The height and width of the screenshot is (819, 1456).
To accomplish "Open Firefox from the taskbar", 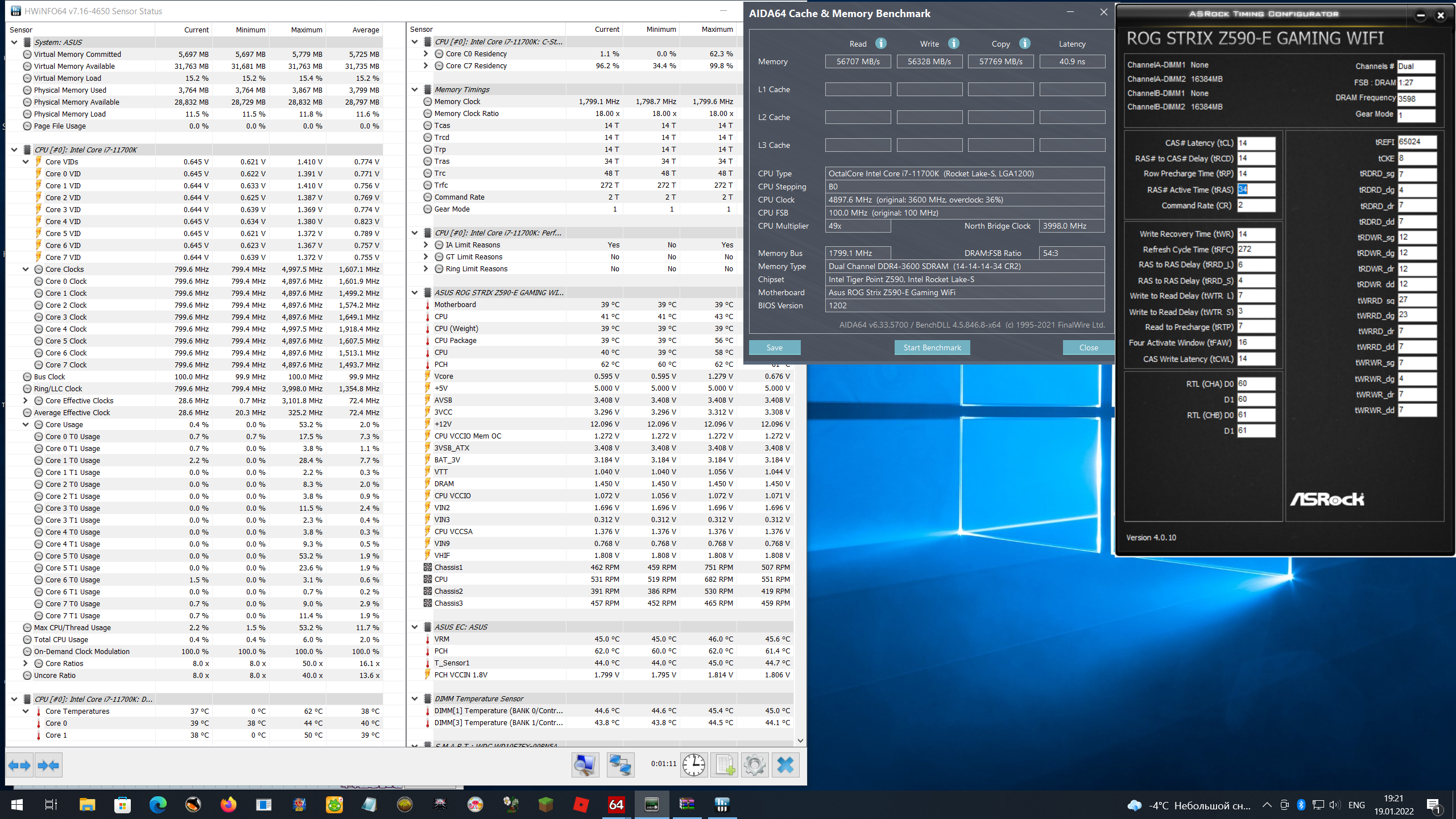I will (x=228, y=805).
